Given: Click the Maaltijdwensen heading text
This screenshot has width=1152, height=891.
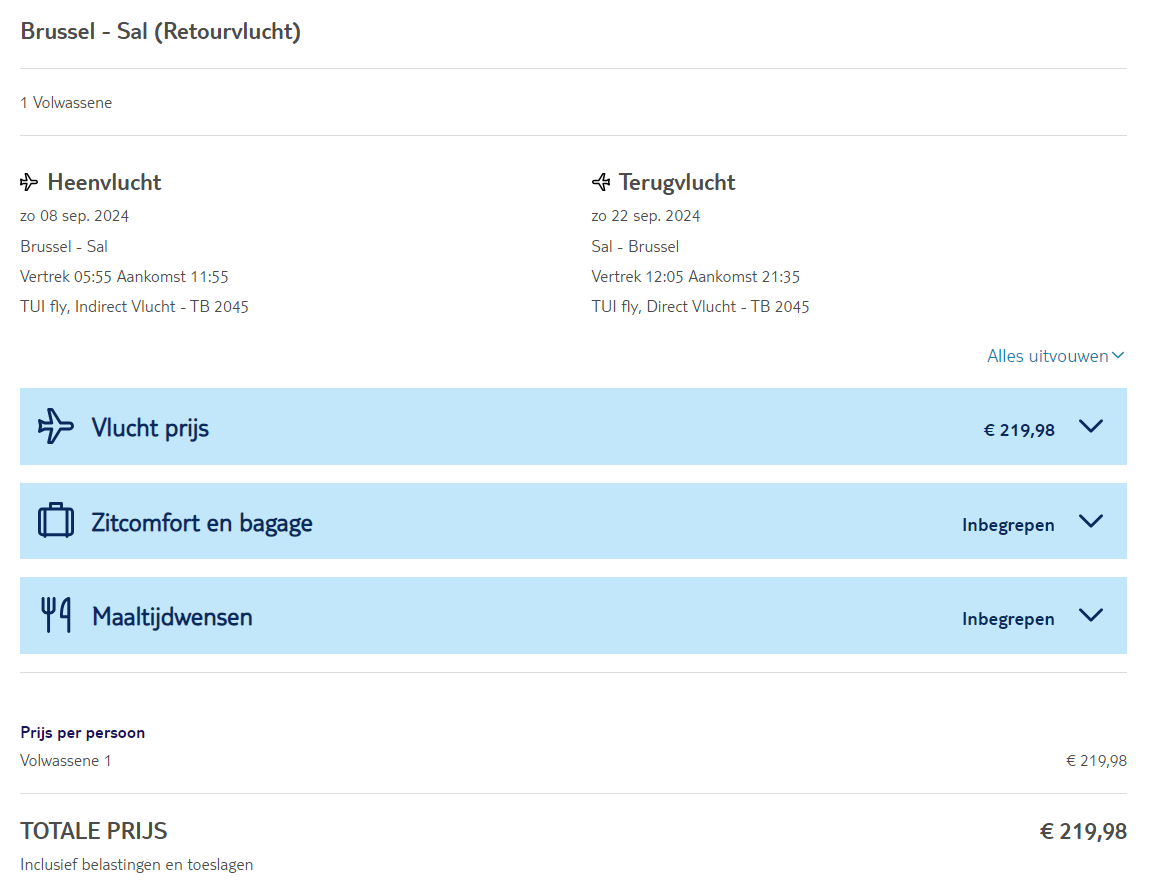Looking at the screenshot, I should 172,617.
